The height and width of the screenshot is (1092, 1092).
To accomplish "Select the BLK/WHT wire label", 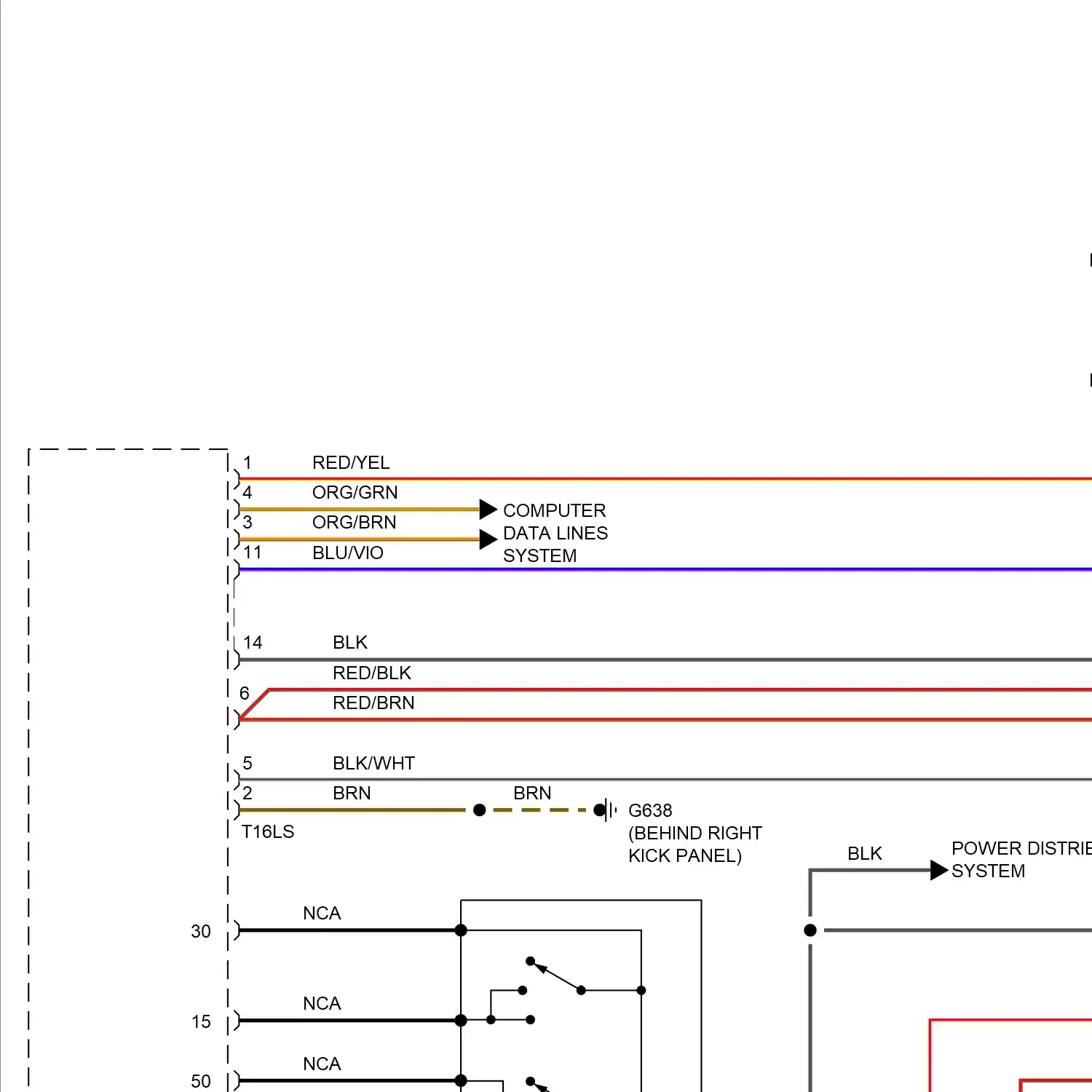I will (x=373, y=764).
